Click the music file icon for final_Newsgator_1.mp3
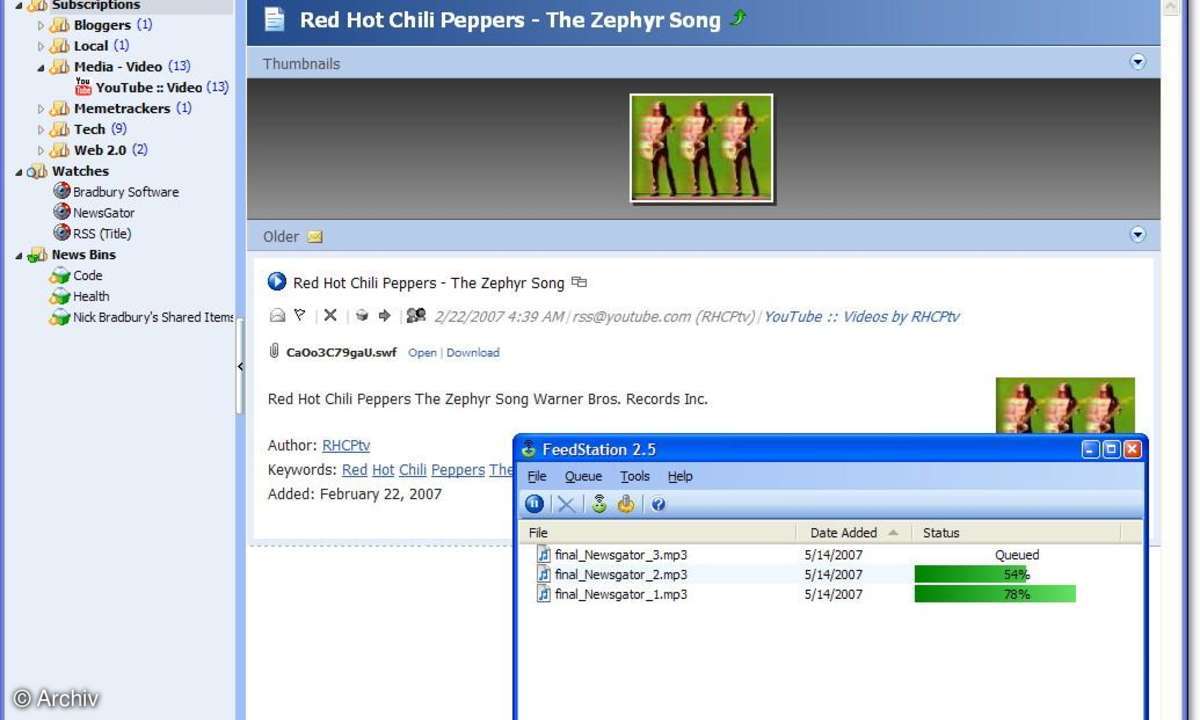1200x720 pixels. tap(543, 594)
